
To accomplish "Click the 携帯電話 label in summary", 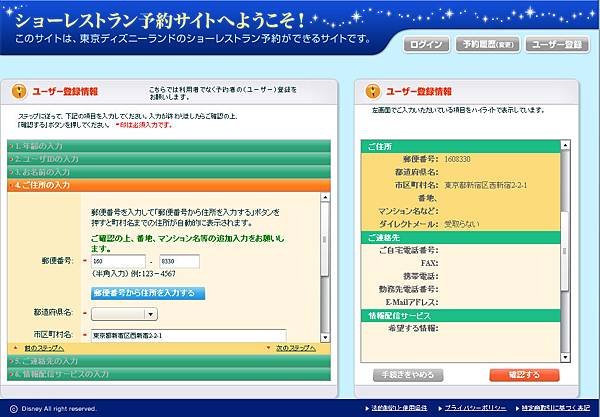I will 421,276.
